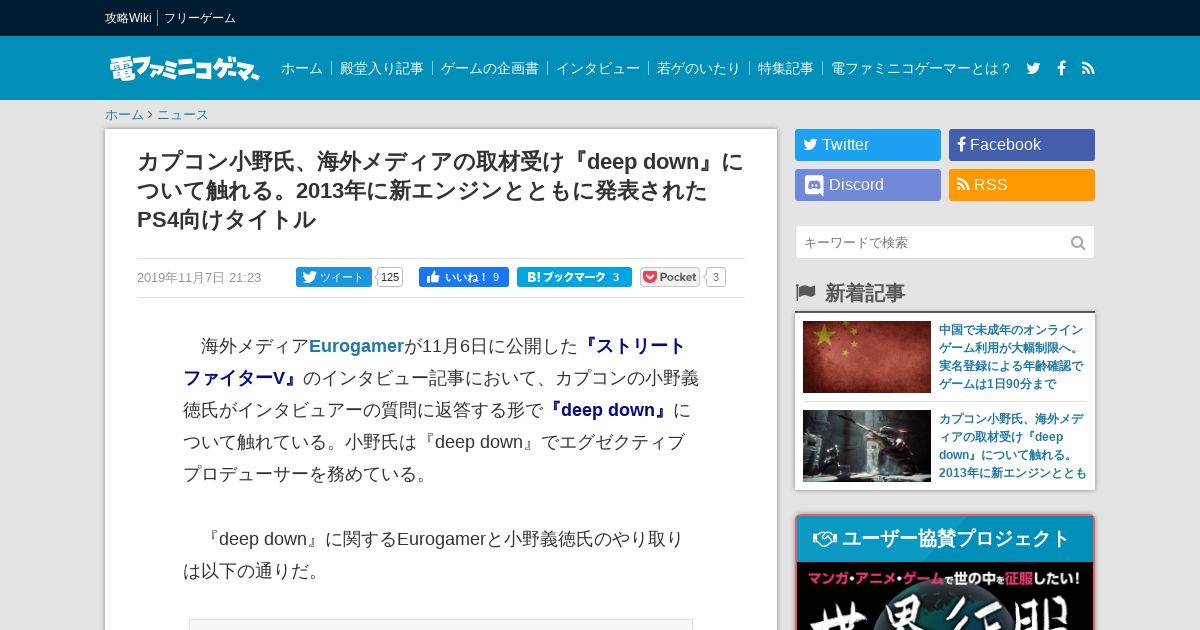Click the ニュース breadcrumb link
This screenshot has width=1200, height=630.
click(x=183, y=114)
